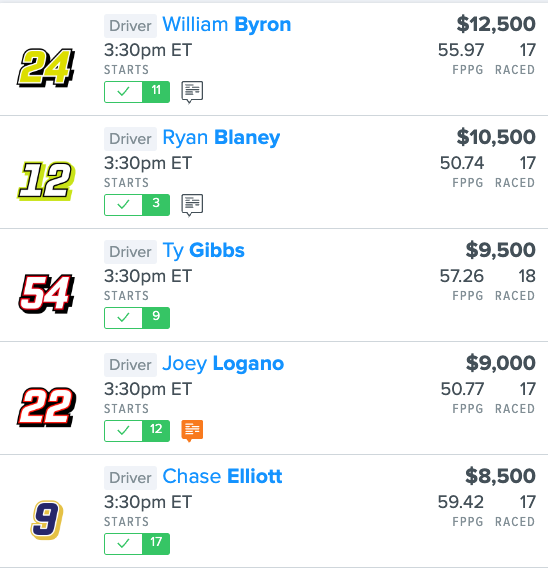This screenshot has height=568, width=548.
Task: Open Joey Logano's player profile link
Action: click(x=223, y=364)
